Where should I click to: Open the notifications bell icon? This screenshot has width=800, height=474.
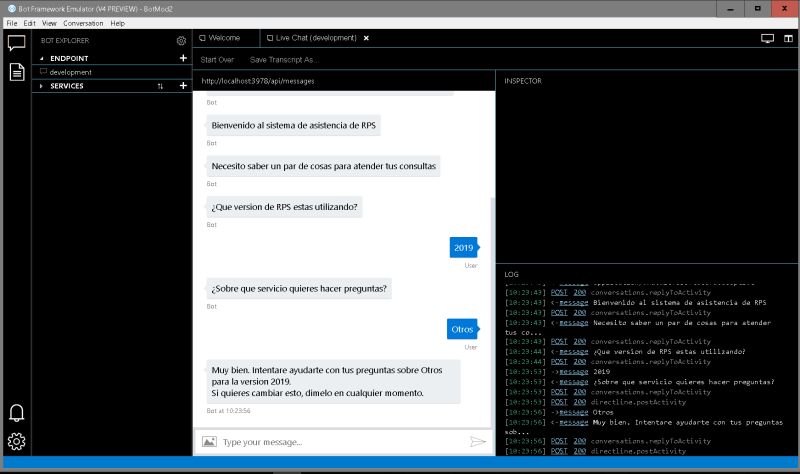point(16,413)
